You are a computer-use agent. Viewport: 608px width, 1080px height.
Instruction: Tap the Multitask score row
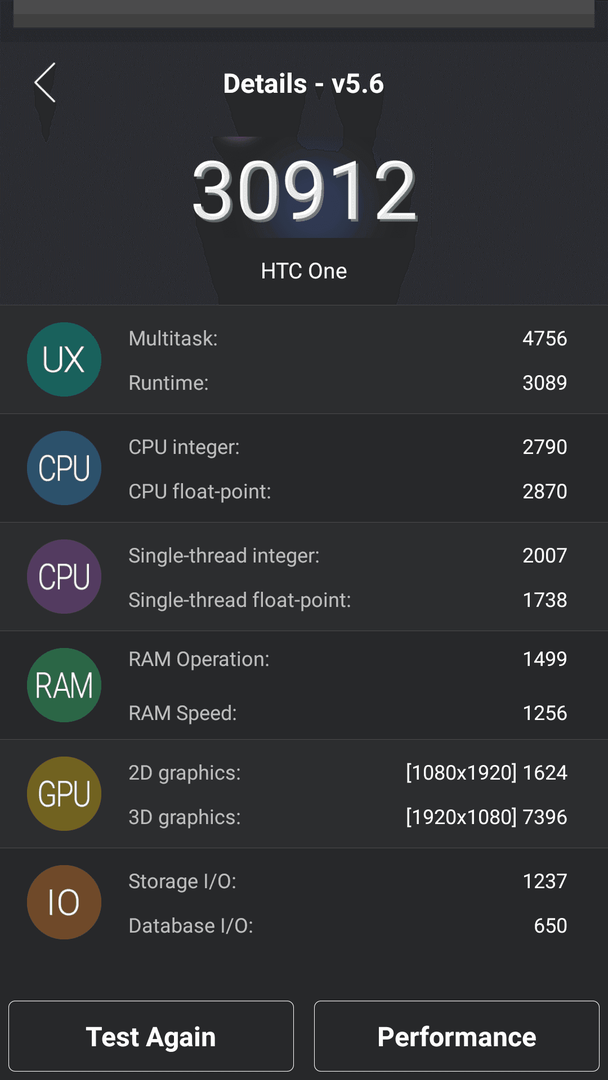[x=348, y=338]
